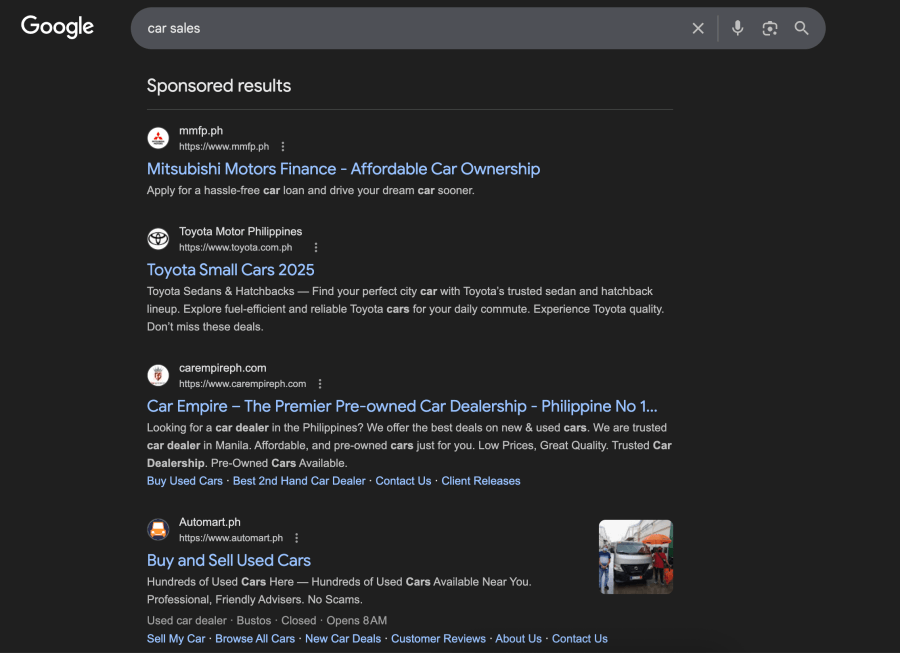Open the Client Releases sitelink

480,481
